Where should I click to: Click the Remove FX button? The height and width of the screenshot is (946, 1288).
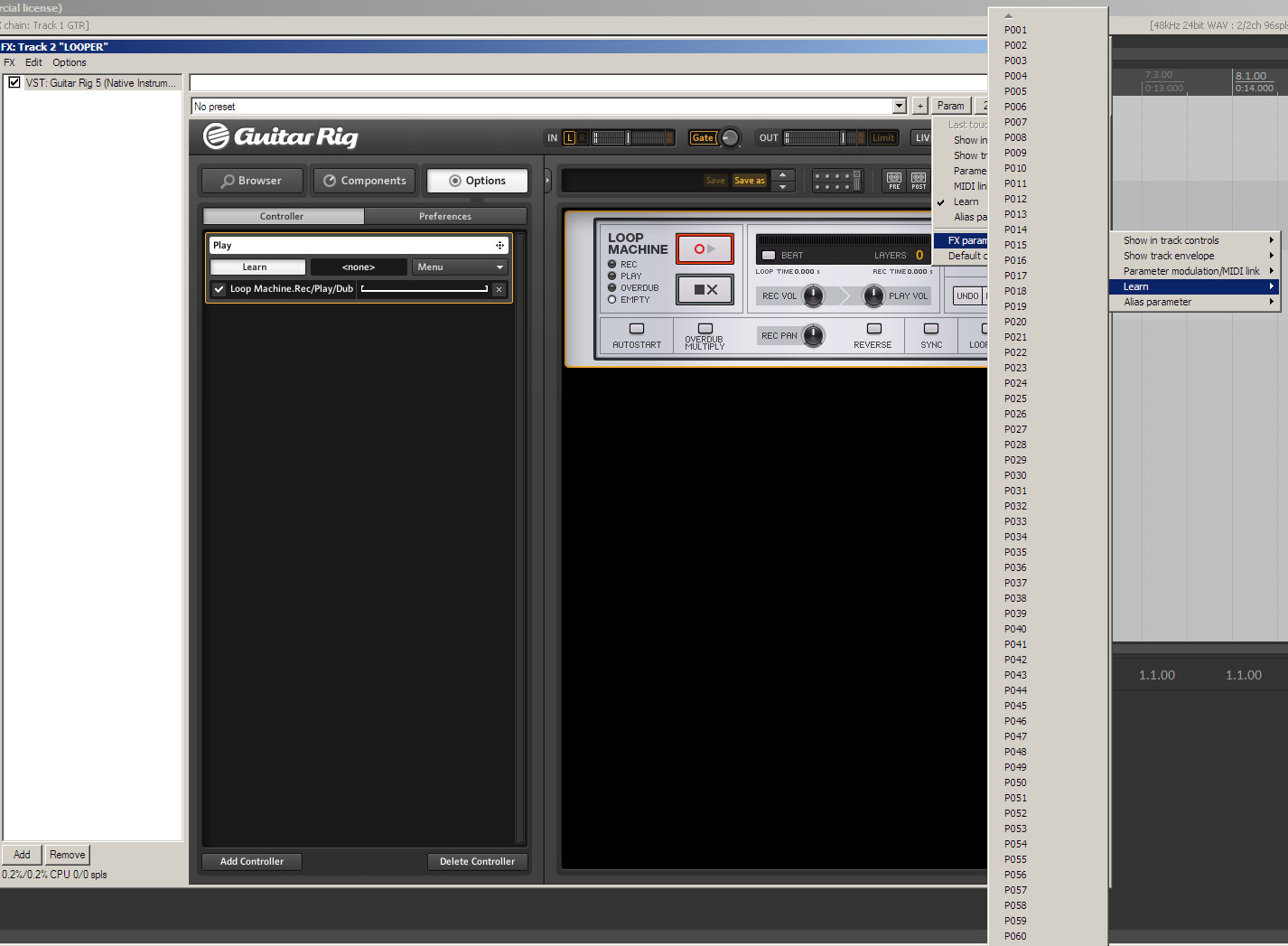68,855
